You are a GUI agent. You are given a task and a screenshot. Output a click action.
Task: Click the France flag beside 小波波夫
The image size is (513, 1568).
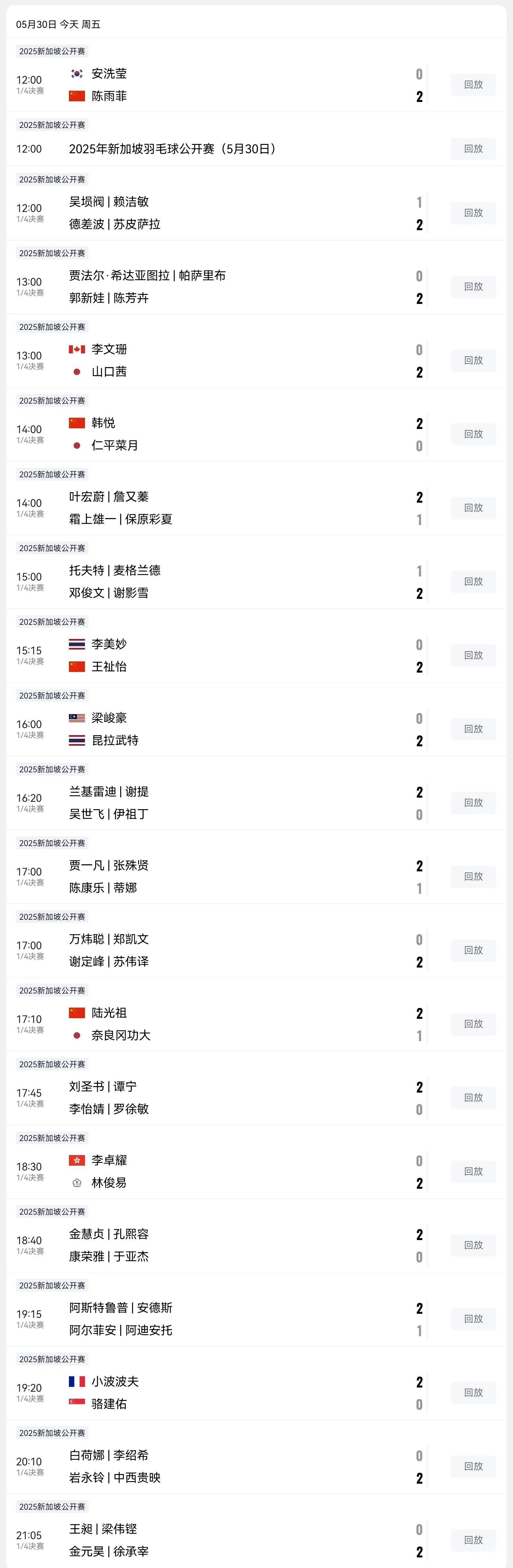coord(77,1382)
